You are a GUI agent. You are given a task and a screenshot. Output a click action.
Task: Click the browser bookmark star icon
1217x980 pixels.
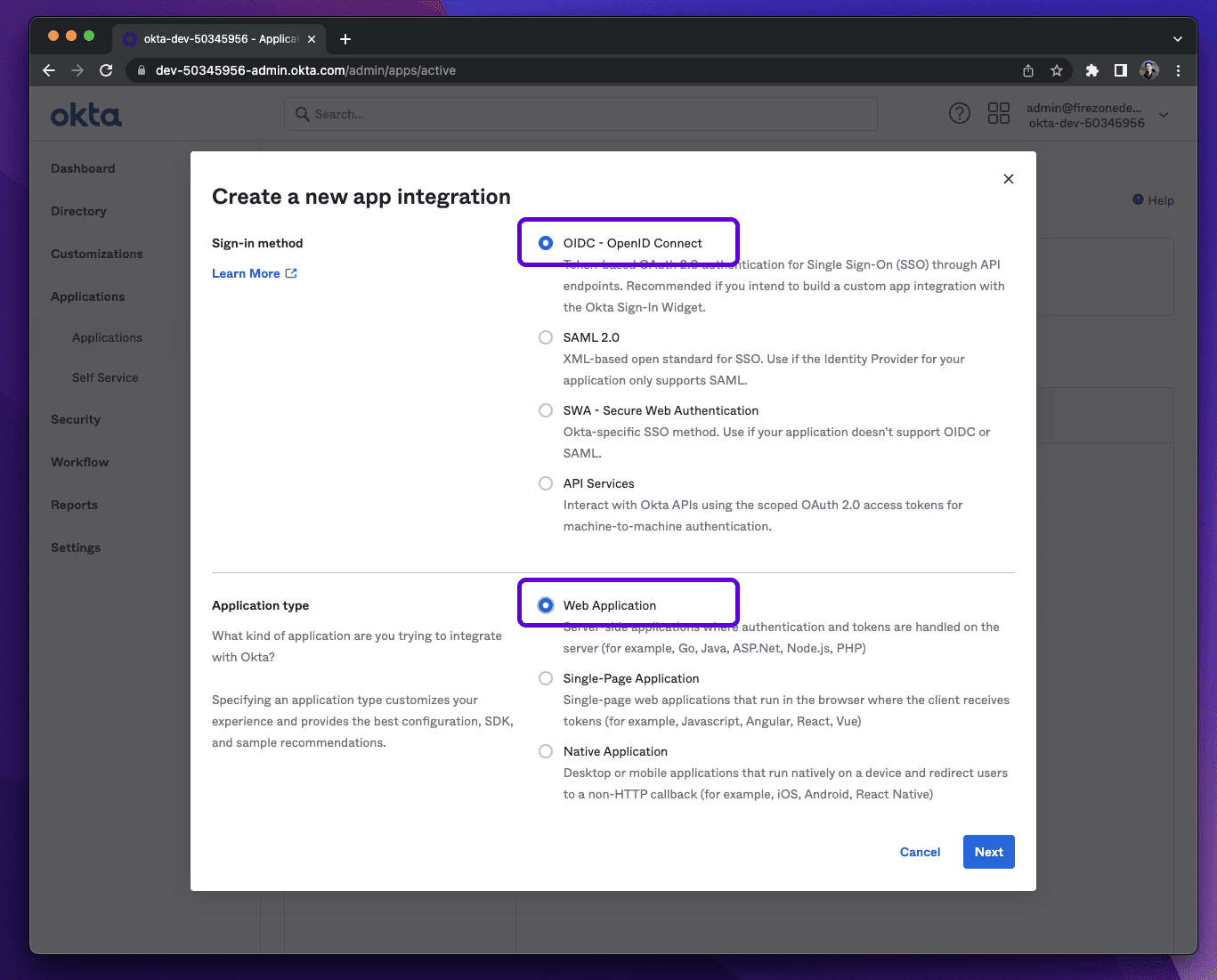(1057, 69)
